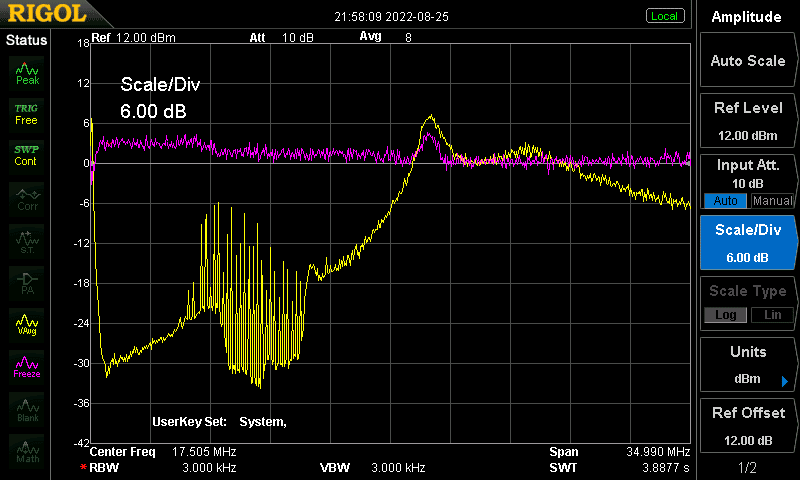Click the Units softkey
The height and width of the screenshot is (480, 800).
click(747, 365)
